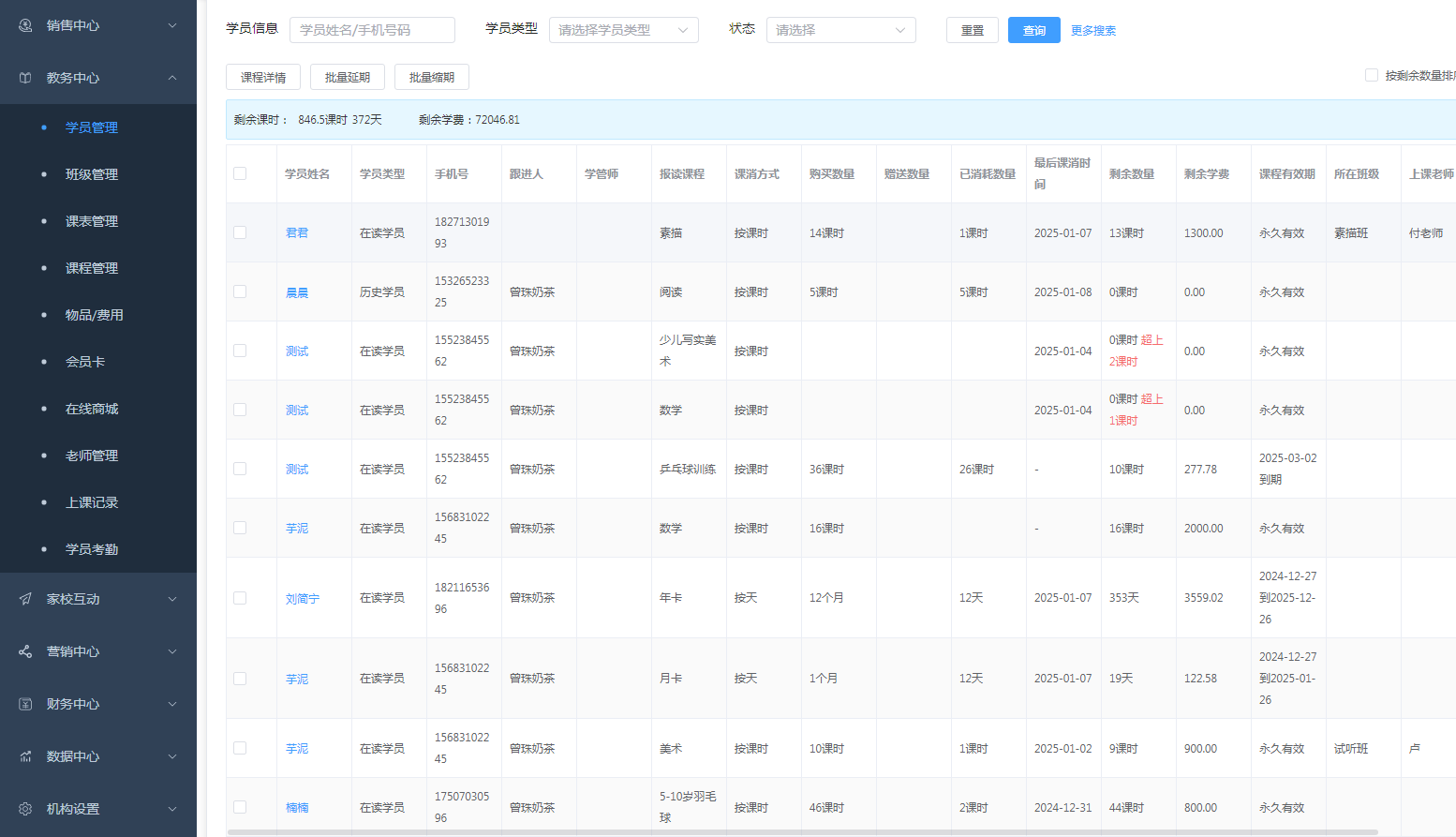This screenshot has width=1456, height=837.
Task: Expand the 财务中心 menu chevron
Action: 172,704
